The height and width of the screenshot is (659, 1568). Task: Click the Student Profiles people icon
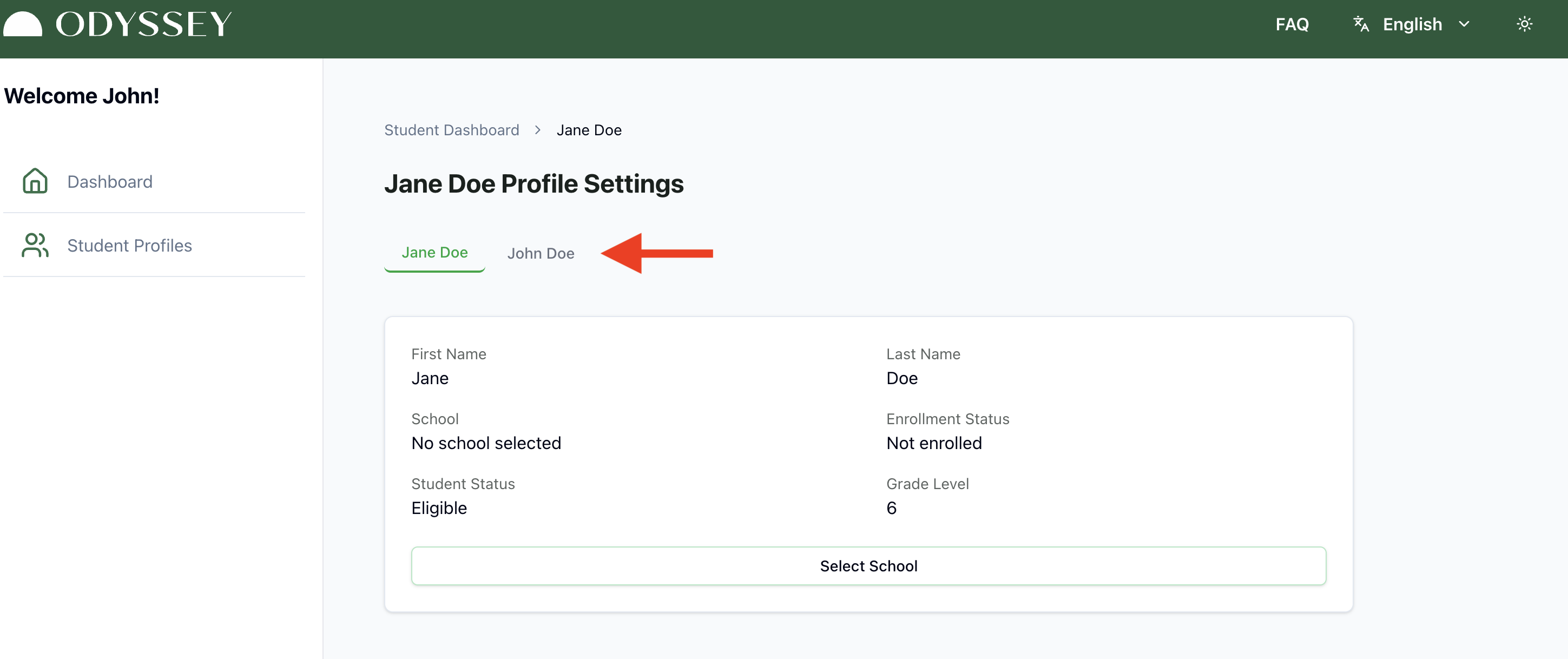(x=35, y=245)
